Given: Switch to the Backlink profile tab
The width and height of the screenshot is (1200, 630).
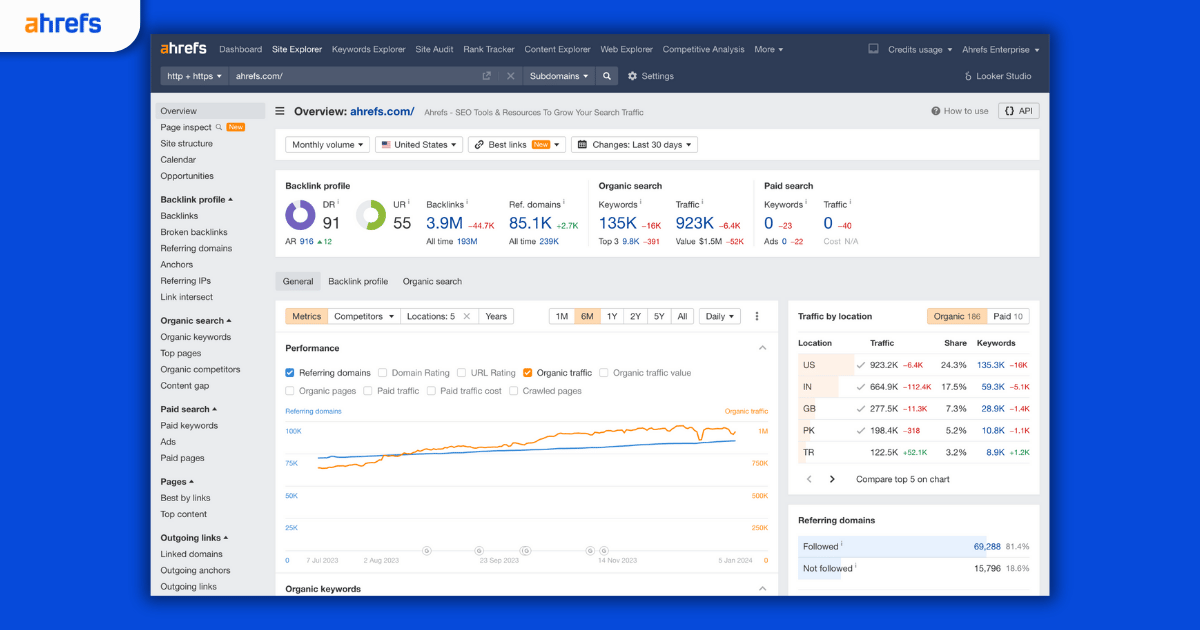Looking at the screenshot, I should click(x=358, y=282).
